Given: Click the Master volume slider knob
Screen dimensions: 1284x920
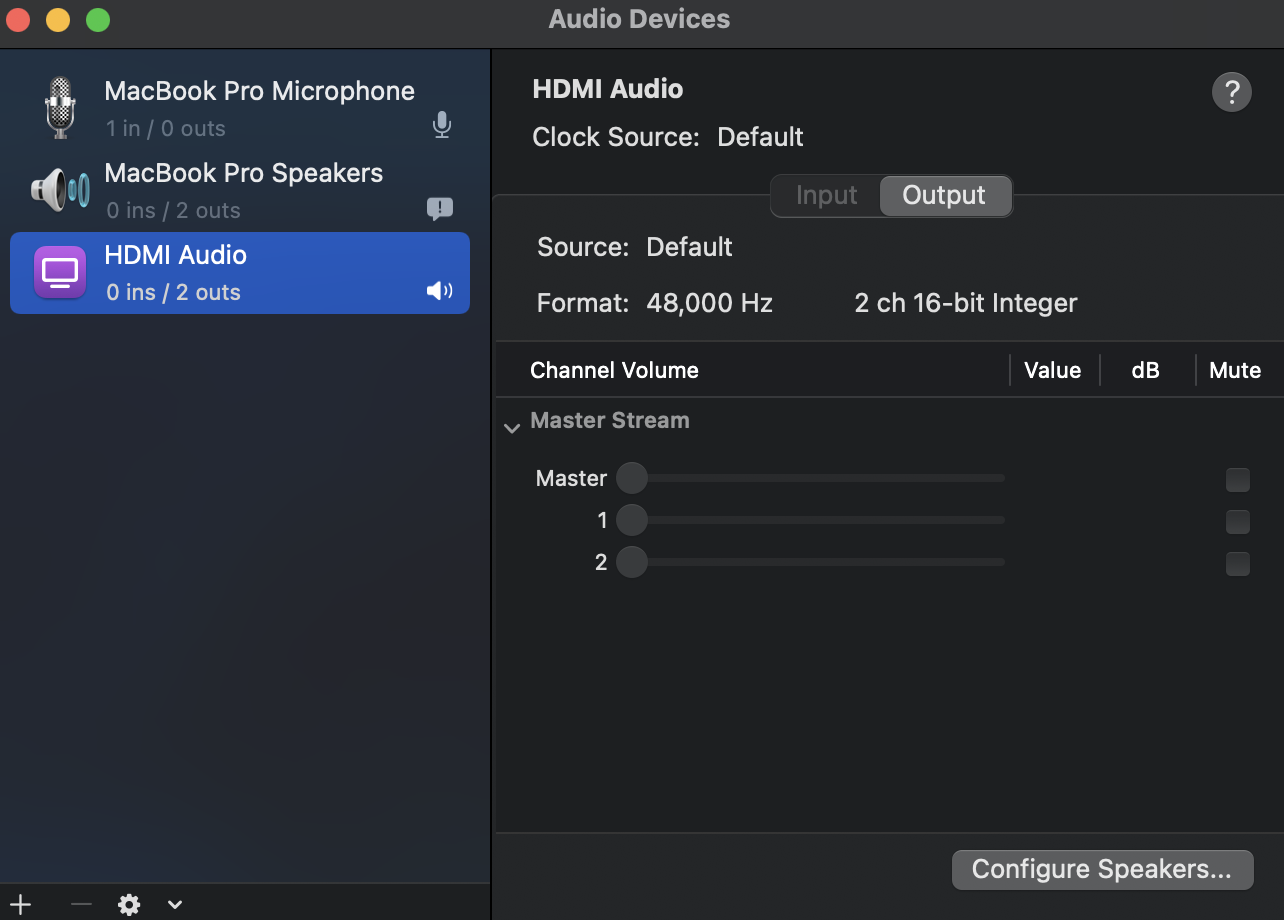Looking at the screenshot, I should tap(632, 479).
